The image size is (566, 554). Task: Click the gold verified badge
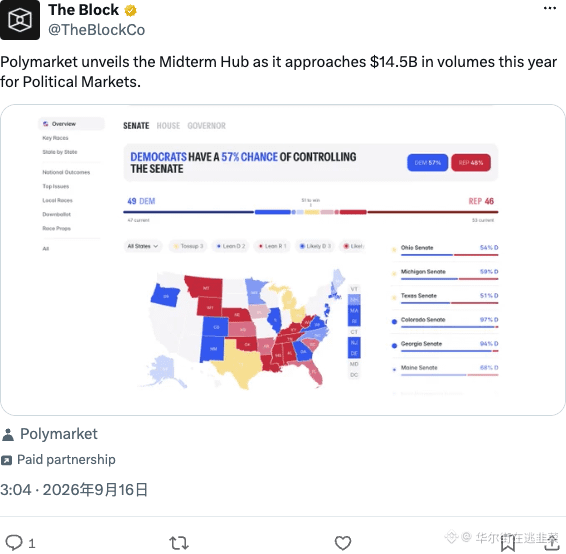[x=130, y=10]
